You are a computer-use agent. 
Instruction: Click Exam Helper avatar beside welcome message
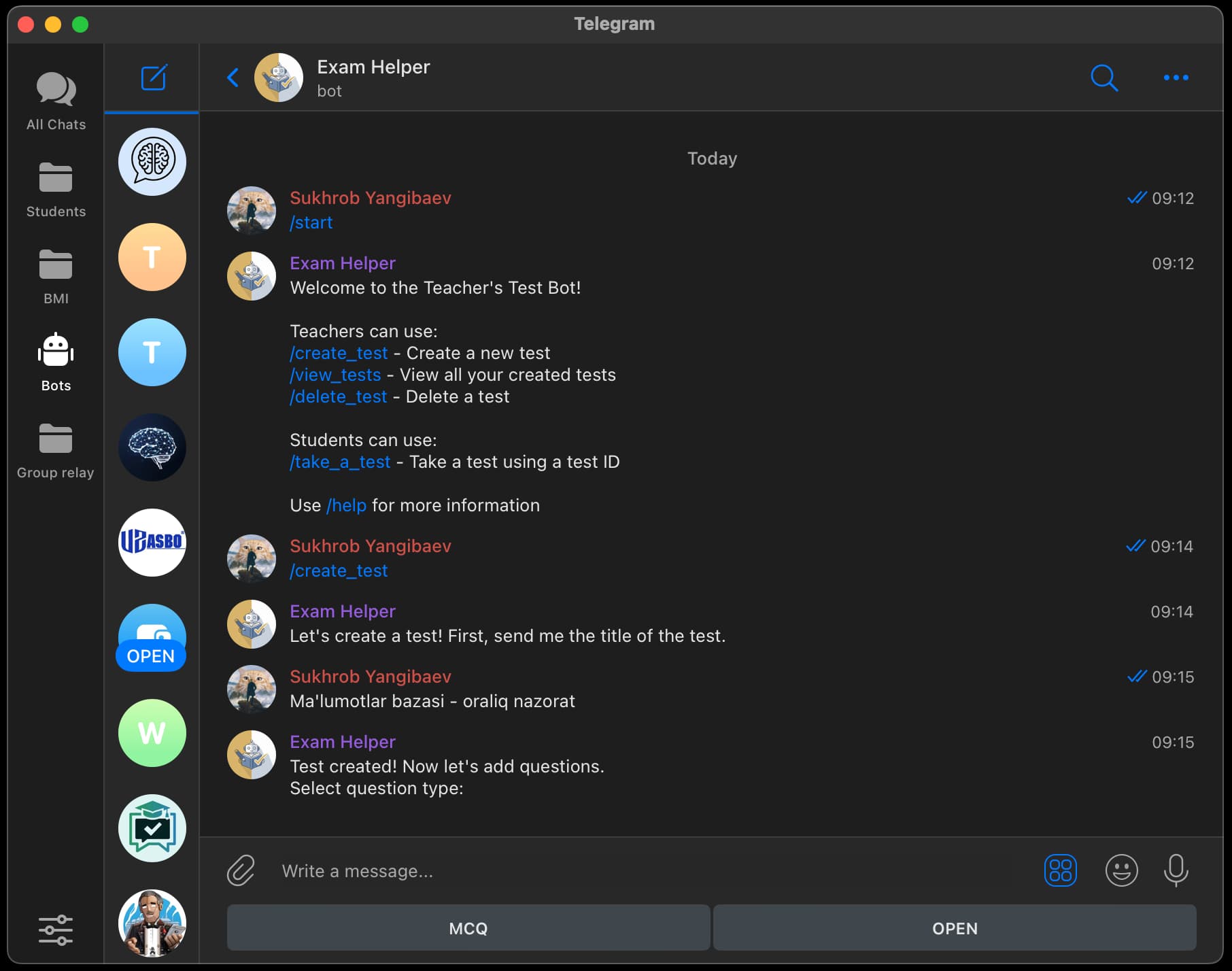point(252,276)
